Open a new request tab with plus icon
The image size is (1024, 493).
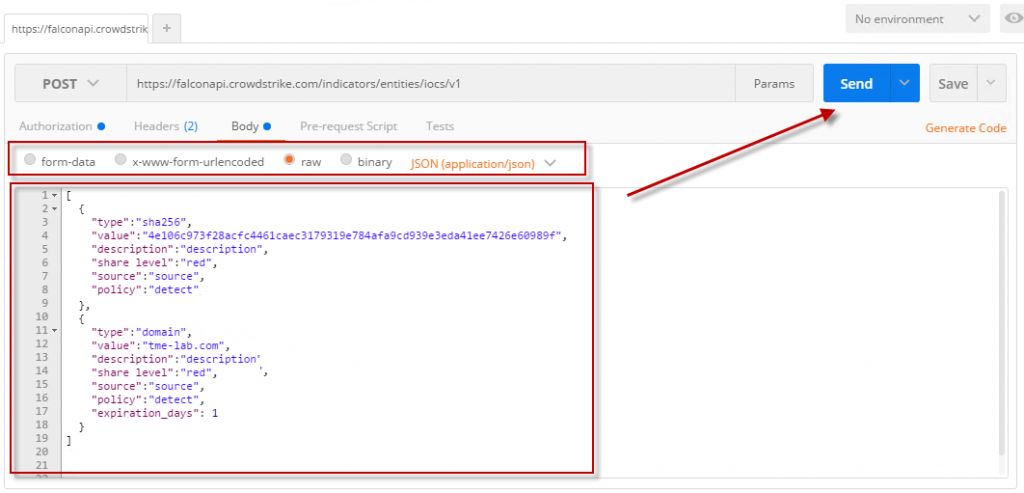point(166,28)
